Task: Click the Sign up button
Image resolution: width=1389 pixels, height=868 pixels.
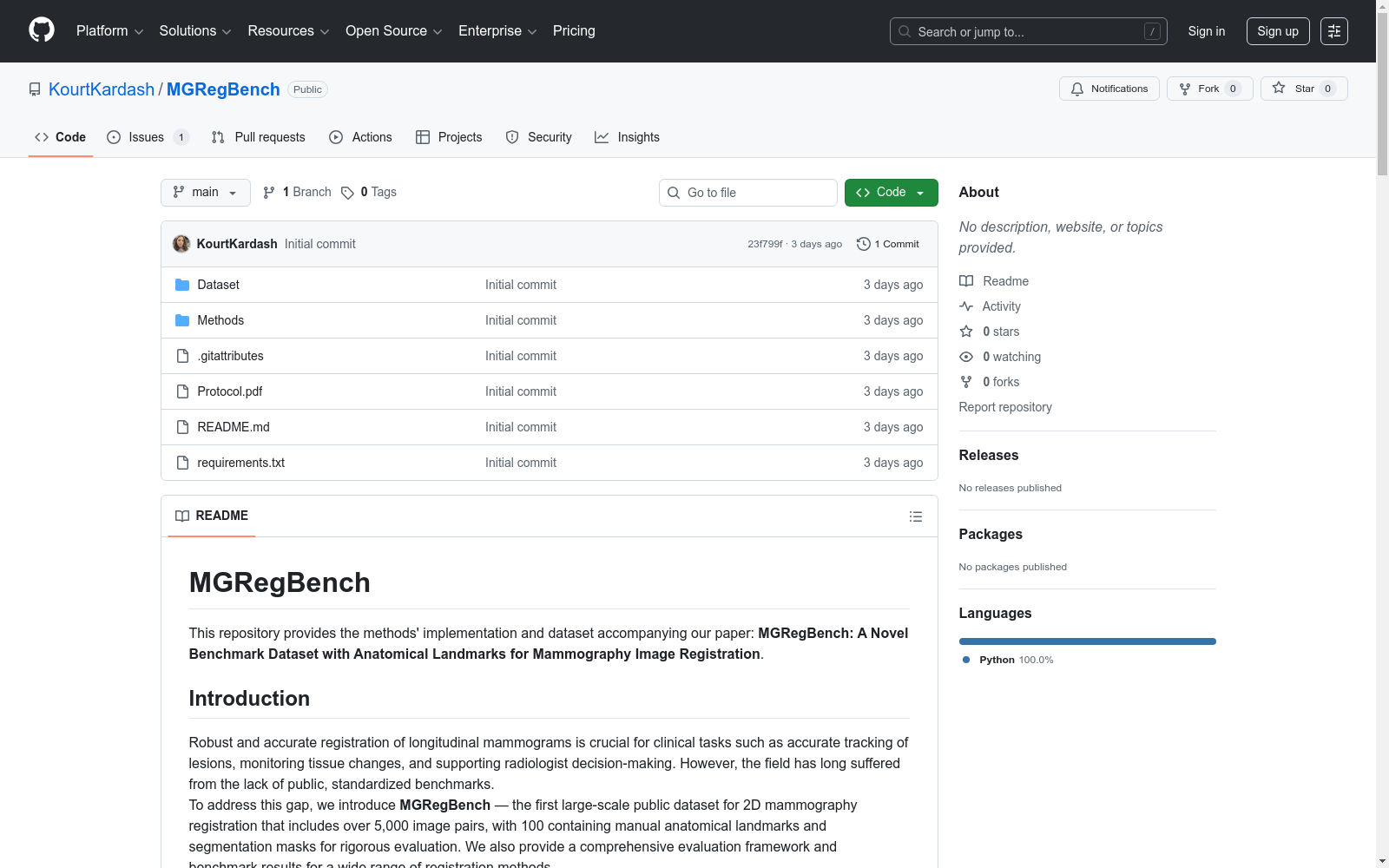Action: [1278, 31]
